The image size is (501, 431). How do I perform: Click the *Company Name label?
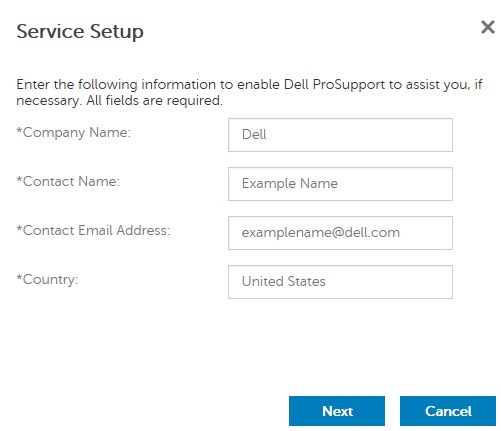point(74,133)
